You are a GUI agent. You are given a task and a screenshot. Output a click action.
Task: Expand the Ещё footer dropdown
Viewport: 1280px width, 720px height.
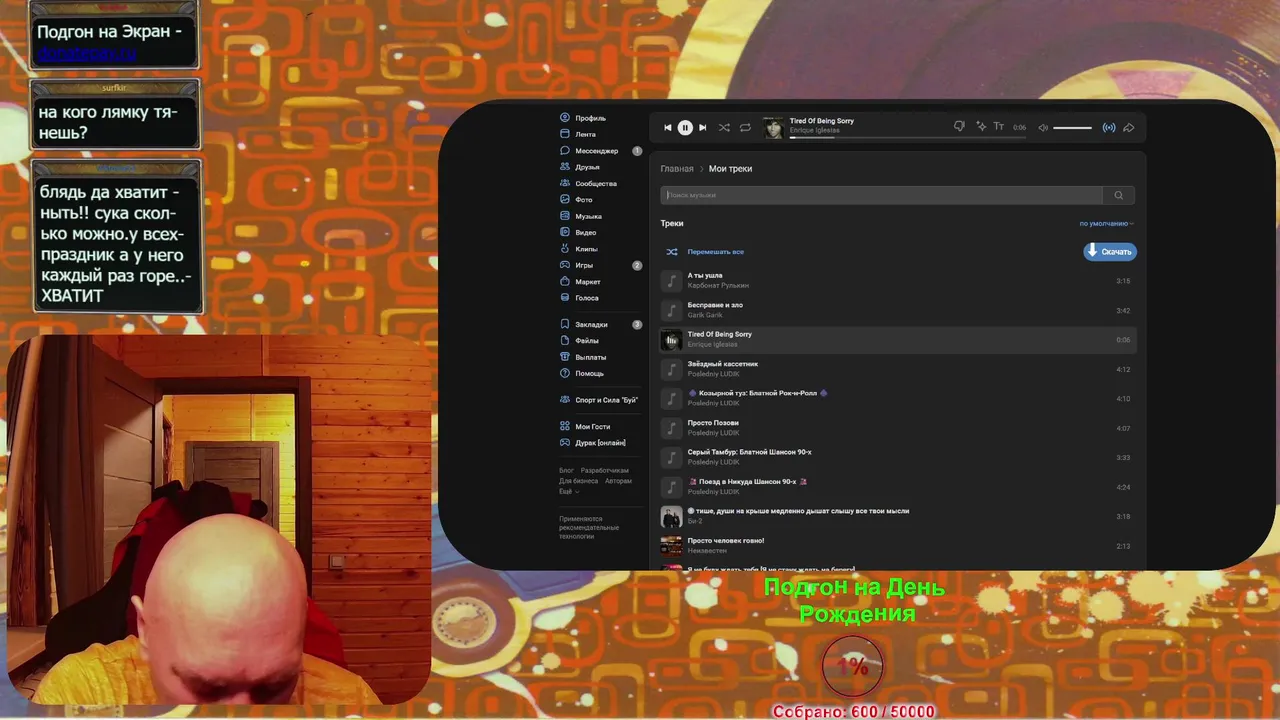(567, 492)
